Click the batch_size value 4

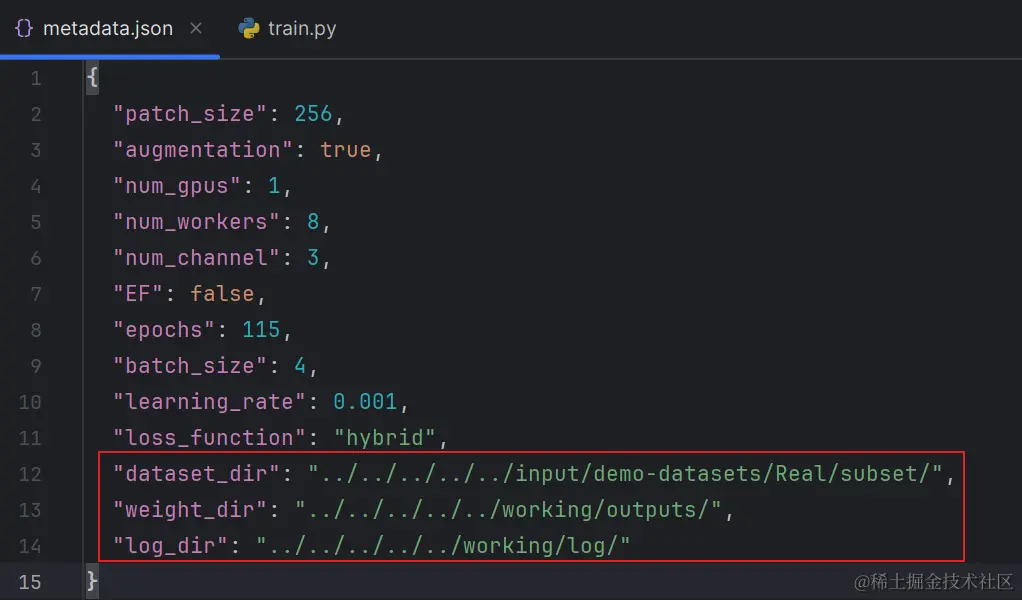(x=300, y=366)
